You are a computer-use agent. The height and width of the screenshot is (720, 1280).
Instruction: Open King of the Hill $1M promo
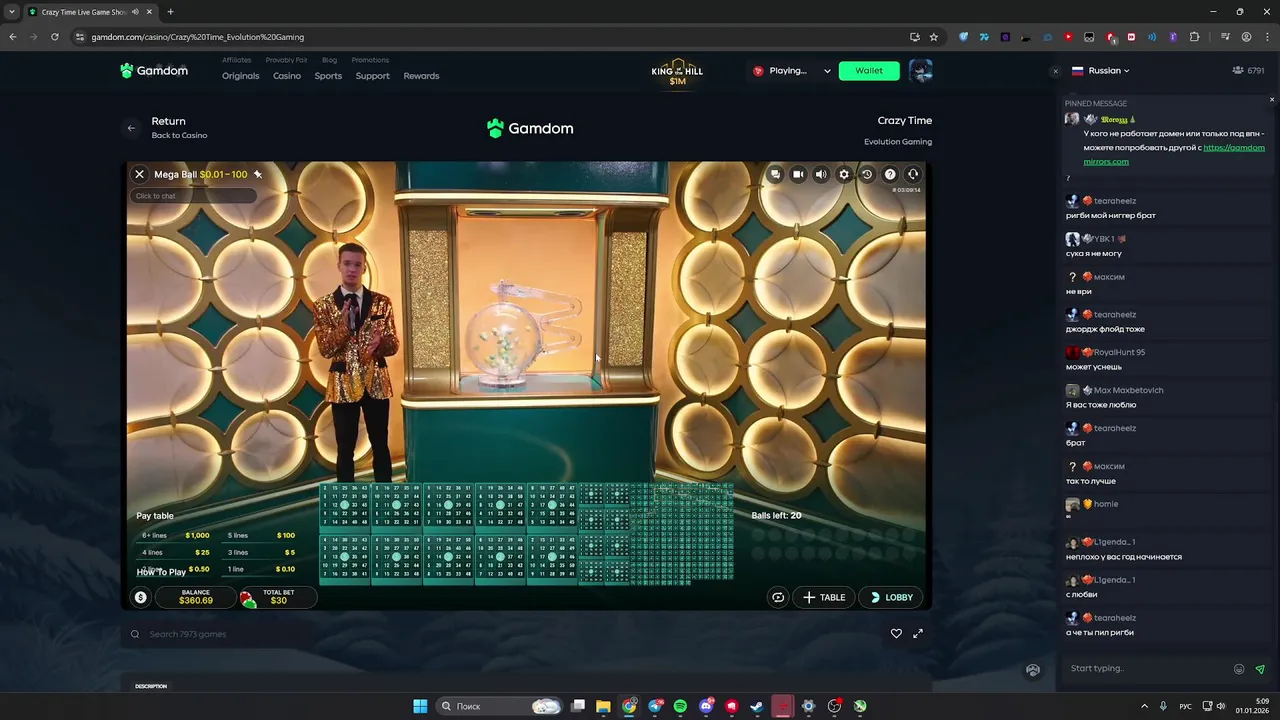pos(677,72)
